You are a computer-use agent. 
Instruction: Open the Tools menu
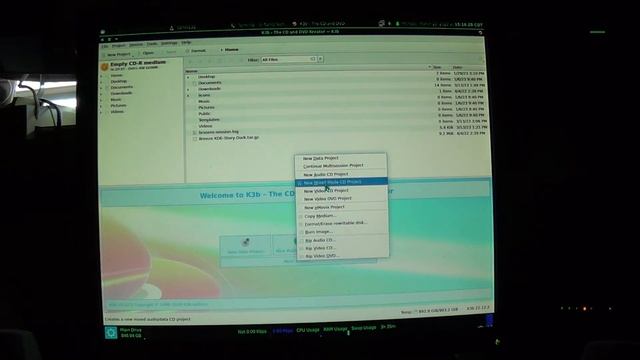[152, 44]
